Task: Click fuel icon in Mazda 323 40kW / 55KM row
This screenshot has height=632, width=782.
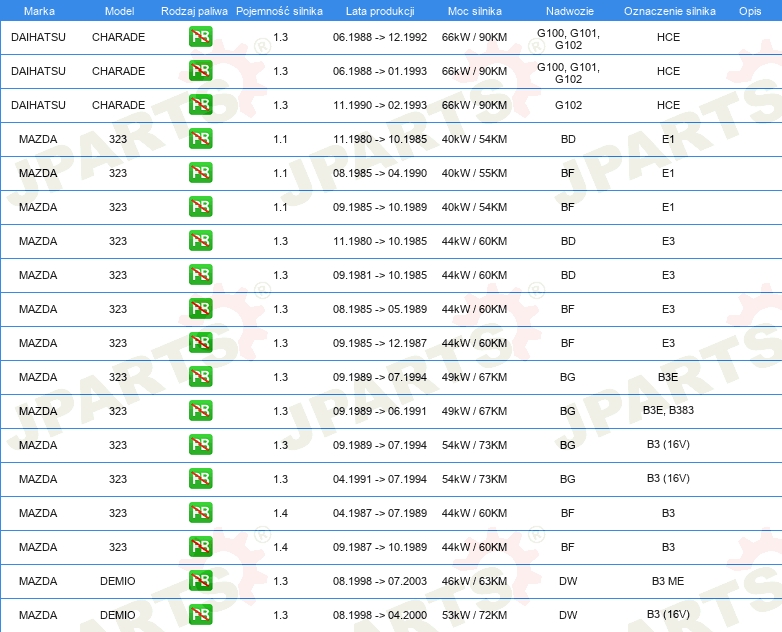Action: [200, 173]
